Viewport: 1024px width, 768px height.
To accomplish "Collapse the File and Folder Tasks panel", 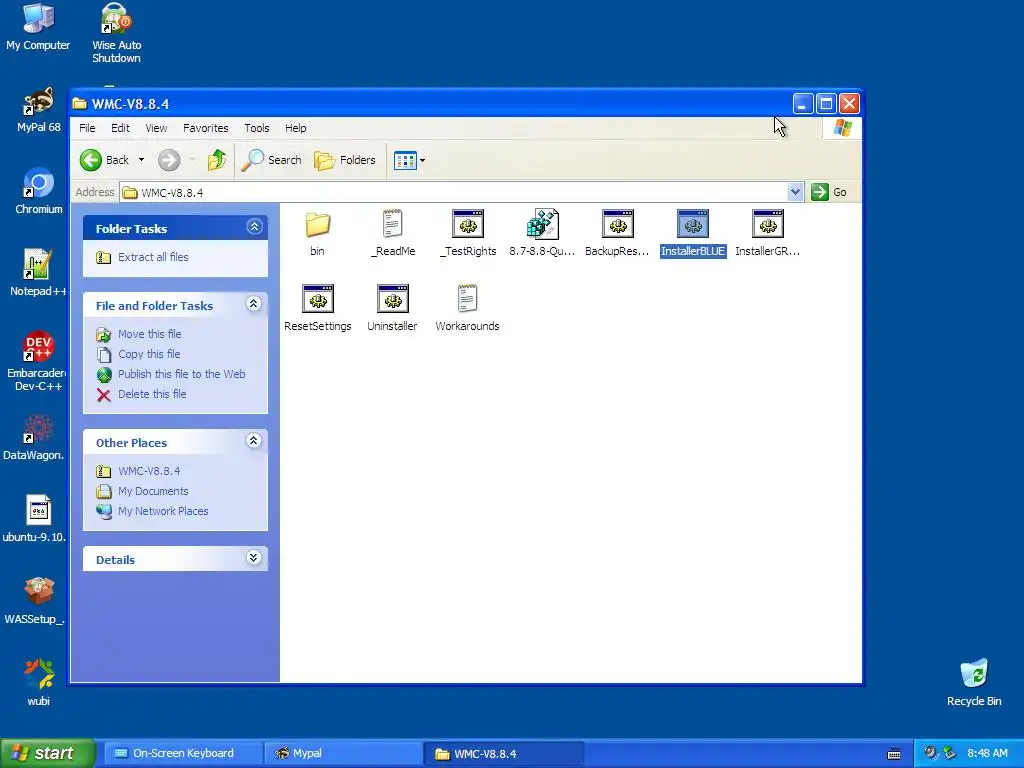I will (254, 304).
